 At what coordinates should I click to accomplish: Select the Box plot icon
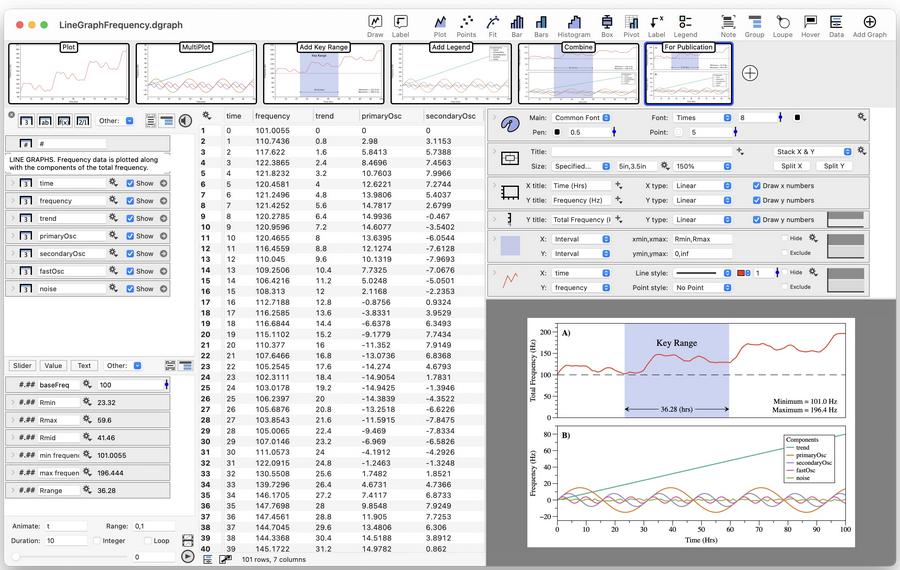pyautogui.click(x=607, y=22)
